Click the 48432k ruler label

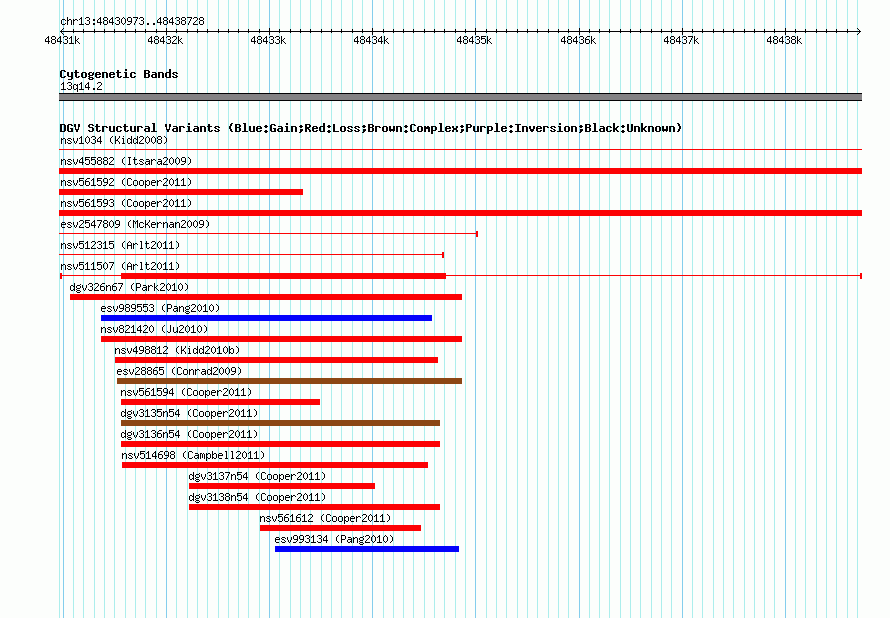[165, 40]
